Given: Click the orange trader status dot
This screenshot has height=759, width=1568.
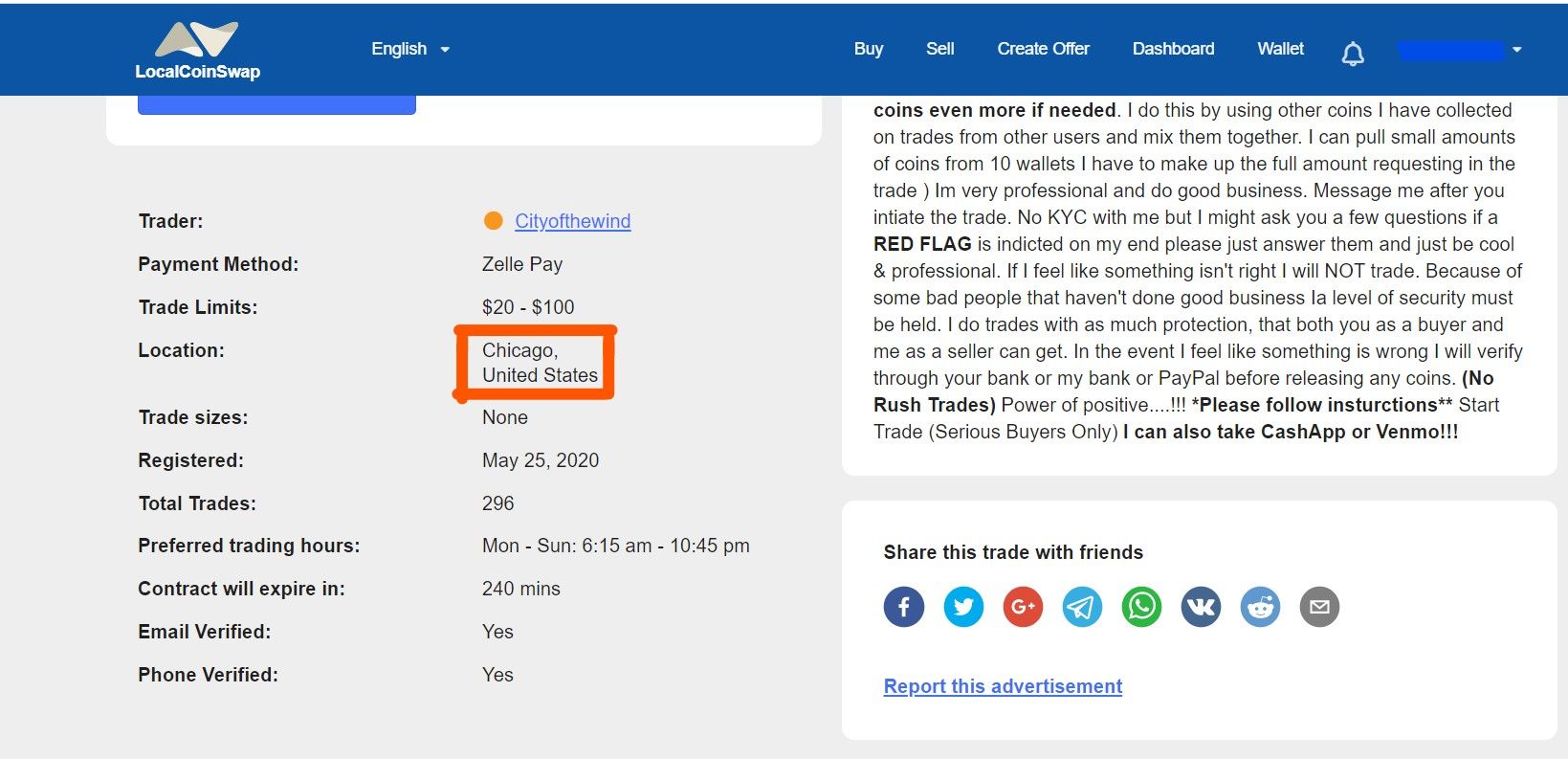Looking at the screenshot, I should coord(494,221).
